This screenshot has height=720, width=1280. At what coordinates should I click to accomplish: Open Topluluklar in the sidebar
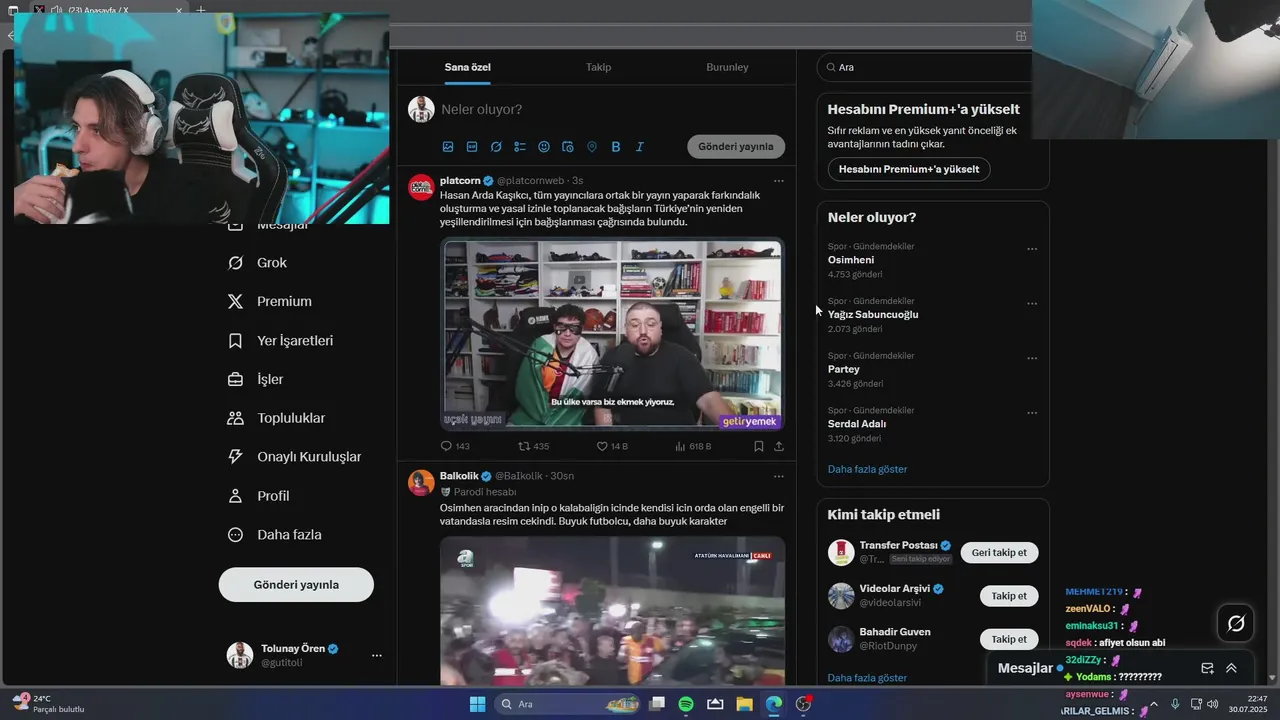(x=277, y=418)
